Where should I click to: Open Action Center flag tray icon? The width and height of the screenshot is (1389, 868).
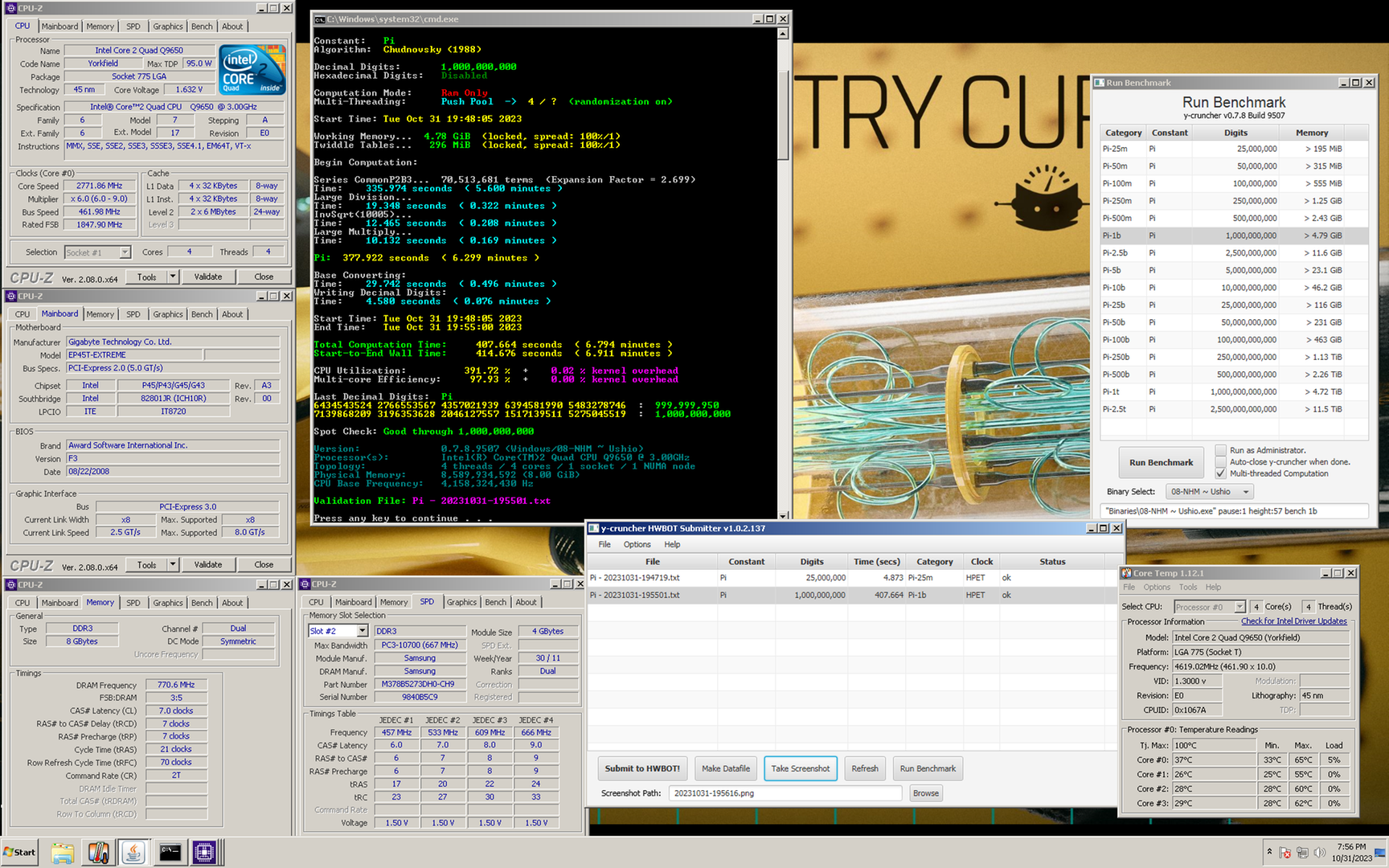tap(1285, 853)
